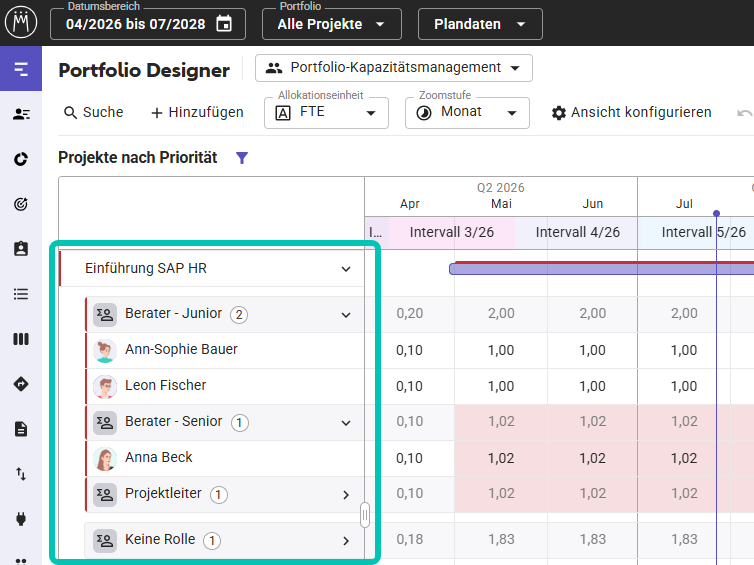This screenshot has width=754, height=565.
Task: Open the Zoomstufe Monat dropdown
Action: coord(467,113)
